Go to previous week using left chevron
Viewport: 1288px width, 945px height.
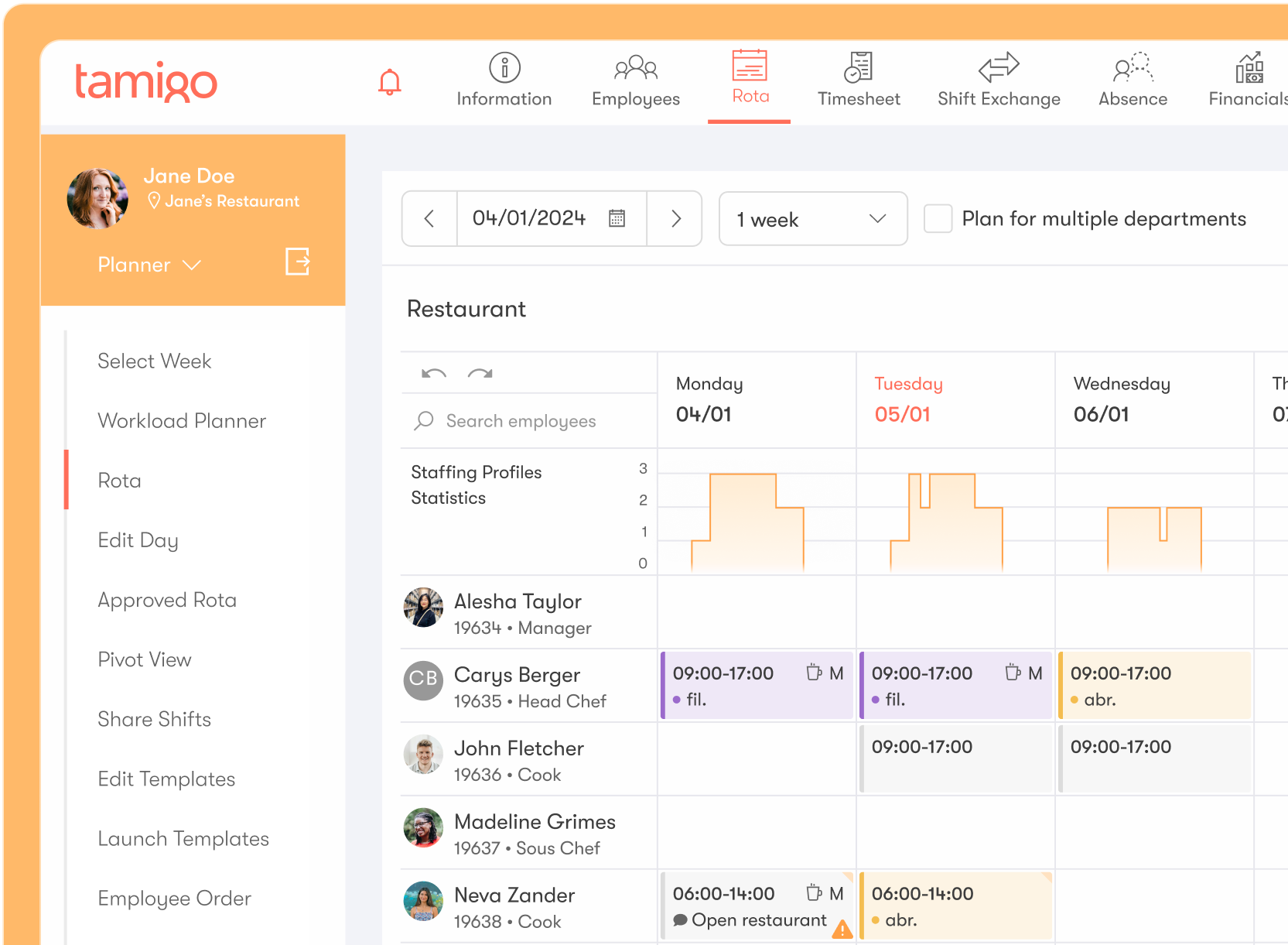[429, 219]
